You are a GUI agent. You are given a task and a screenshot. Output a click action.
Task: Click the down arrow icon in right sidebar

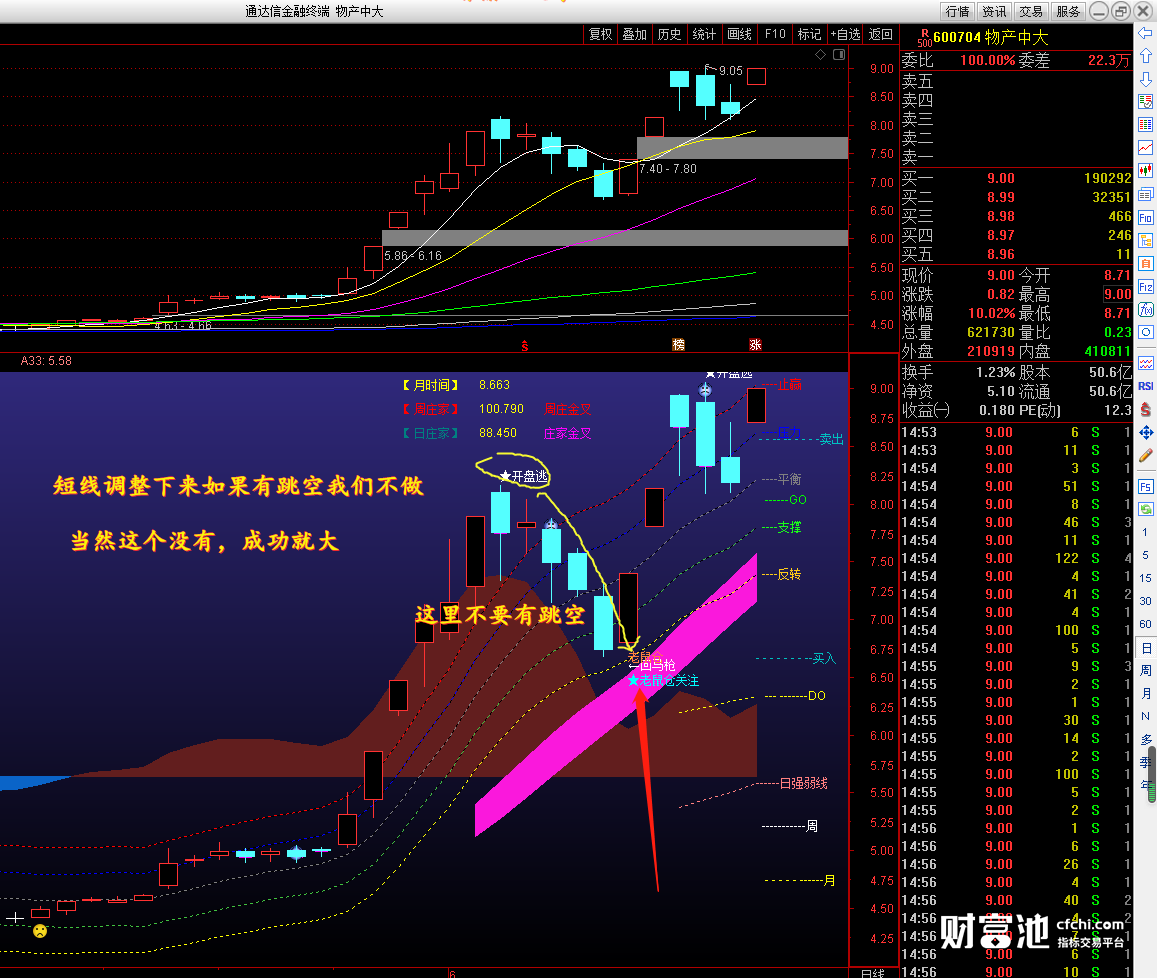click(x=1145, y=79)
